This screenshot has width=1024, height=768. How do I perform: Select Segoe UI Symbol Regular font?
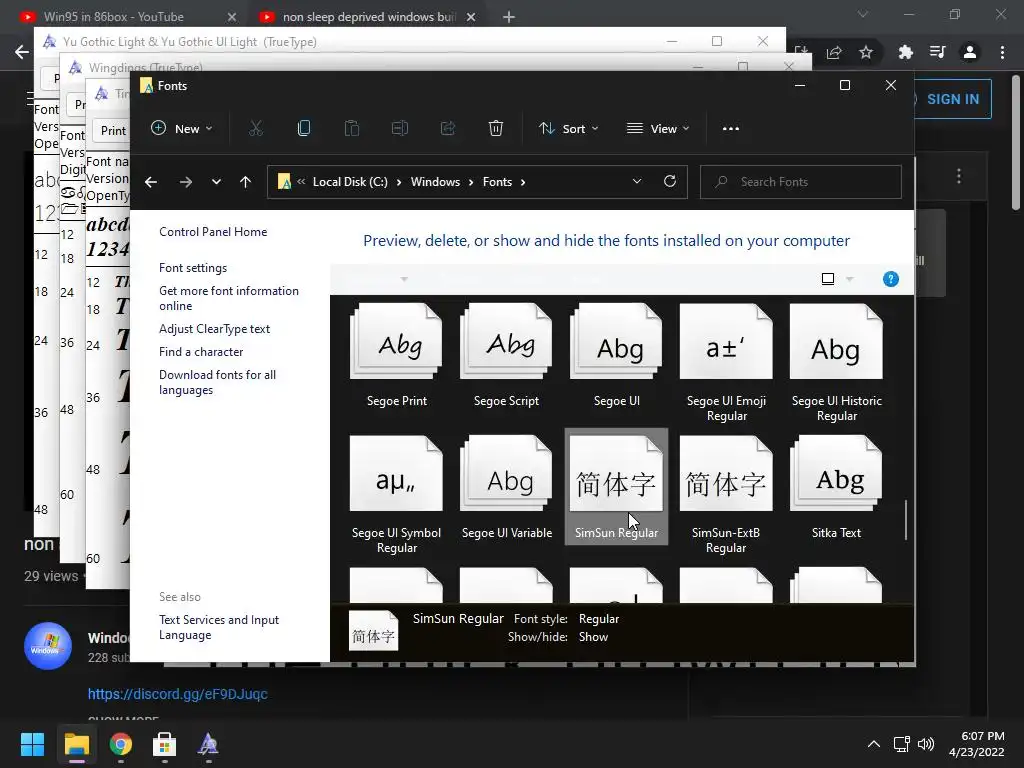click(396, 495)
